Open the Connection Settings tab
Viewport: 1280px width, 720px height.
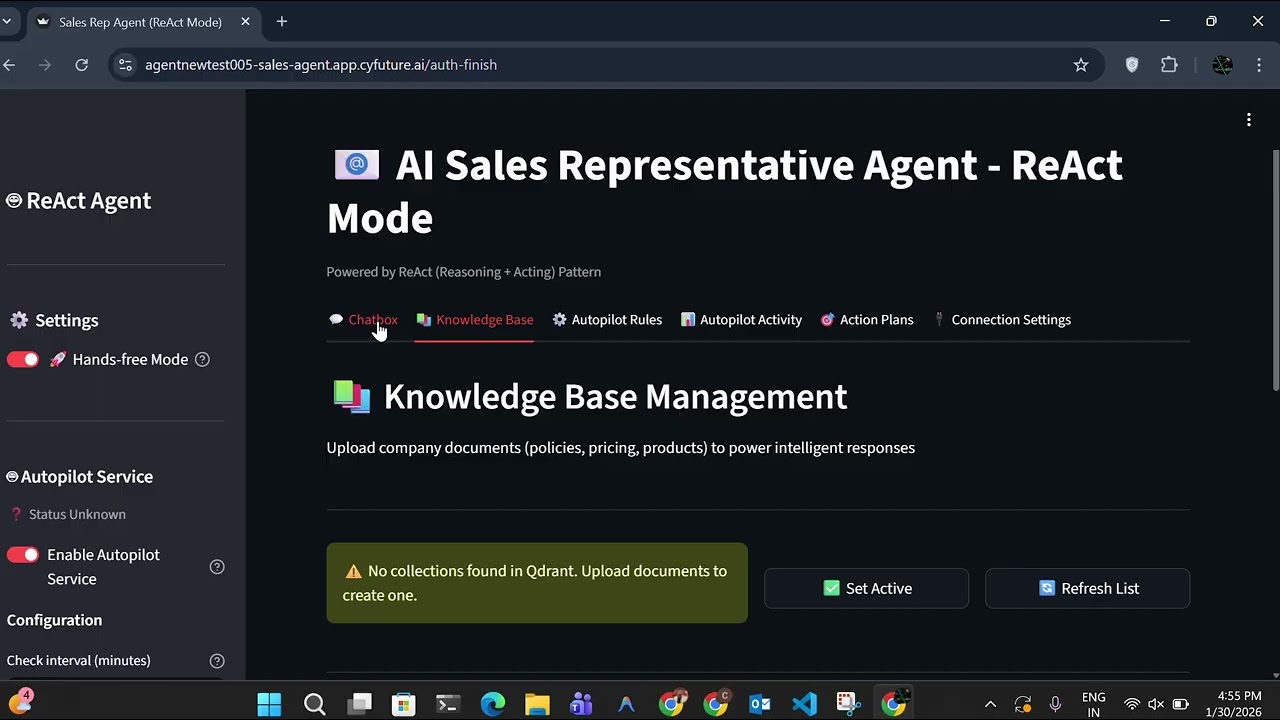[1001, 320]
